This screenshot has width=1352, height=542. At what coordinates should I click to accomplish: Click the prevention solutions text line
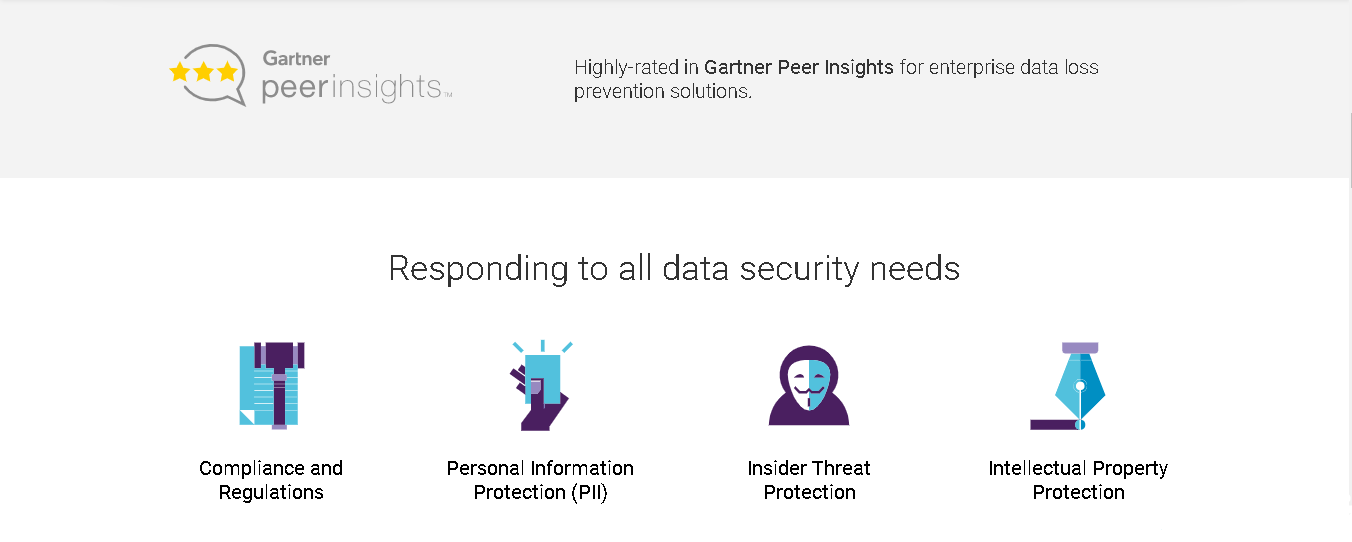(662, 92)
